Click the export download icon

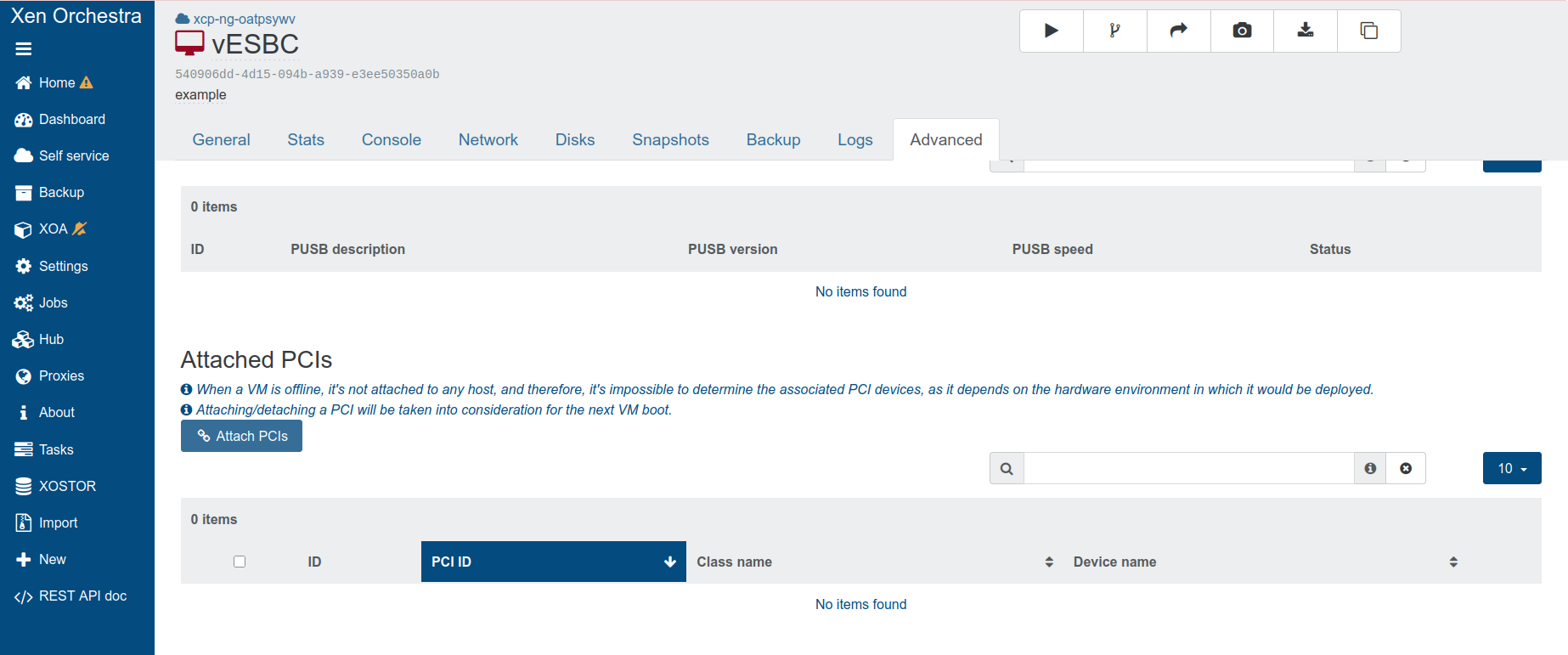(1306, 31)
